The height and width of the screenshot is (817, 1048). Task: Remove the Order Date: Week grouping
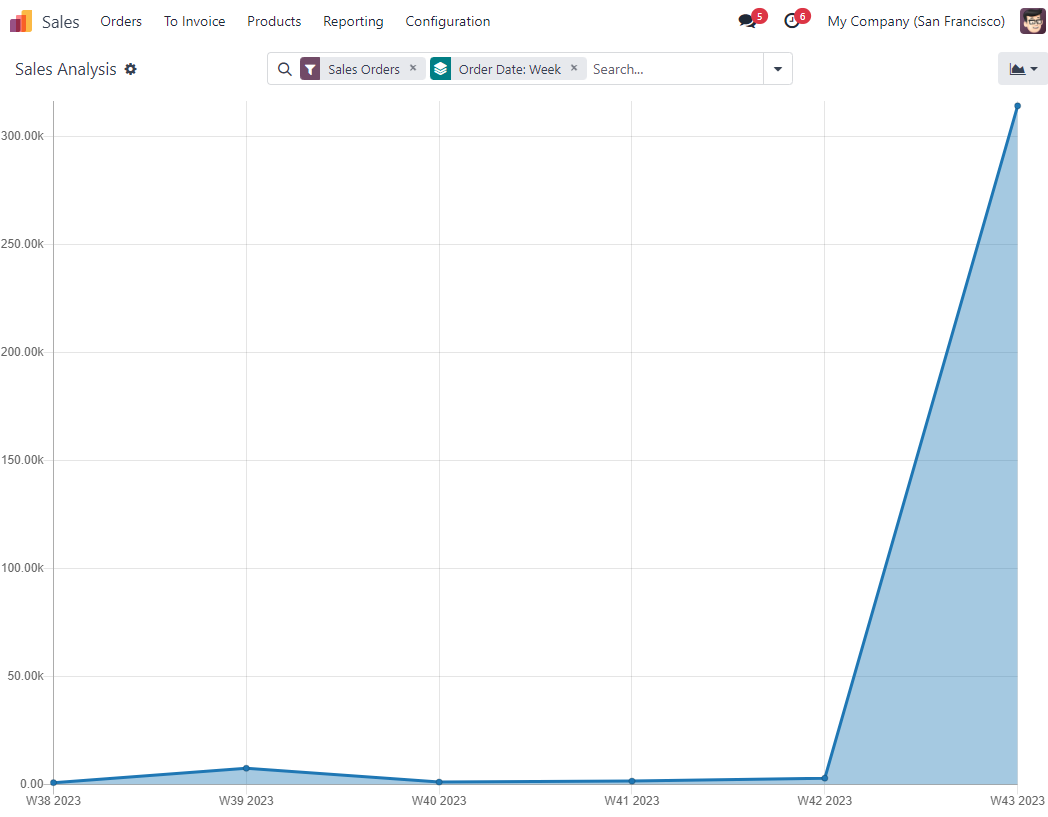pyautogui.click(x=574, y=68)
